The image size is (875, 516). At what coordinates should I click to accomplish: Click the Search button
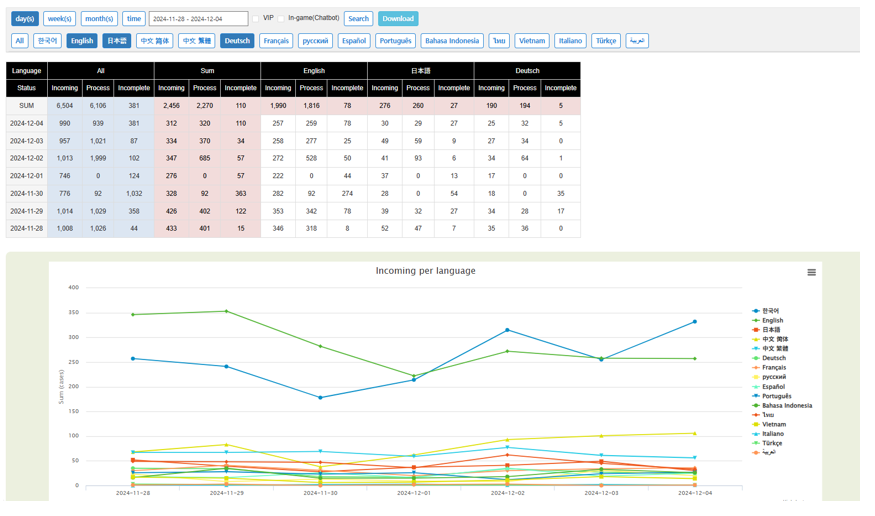358,18
